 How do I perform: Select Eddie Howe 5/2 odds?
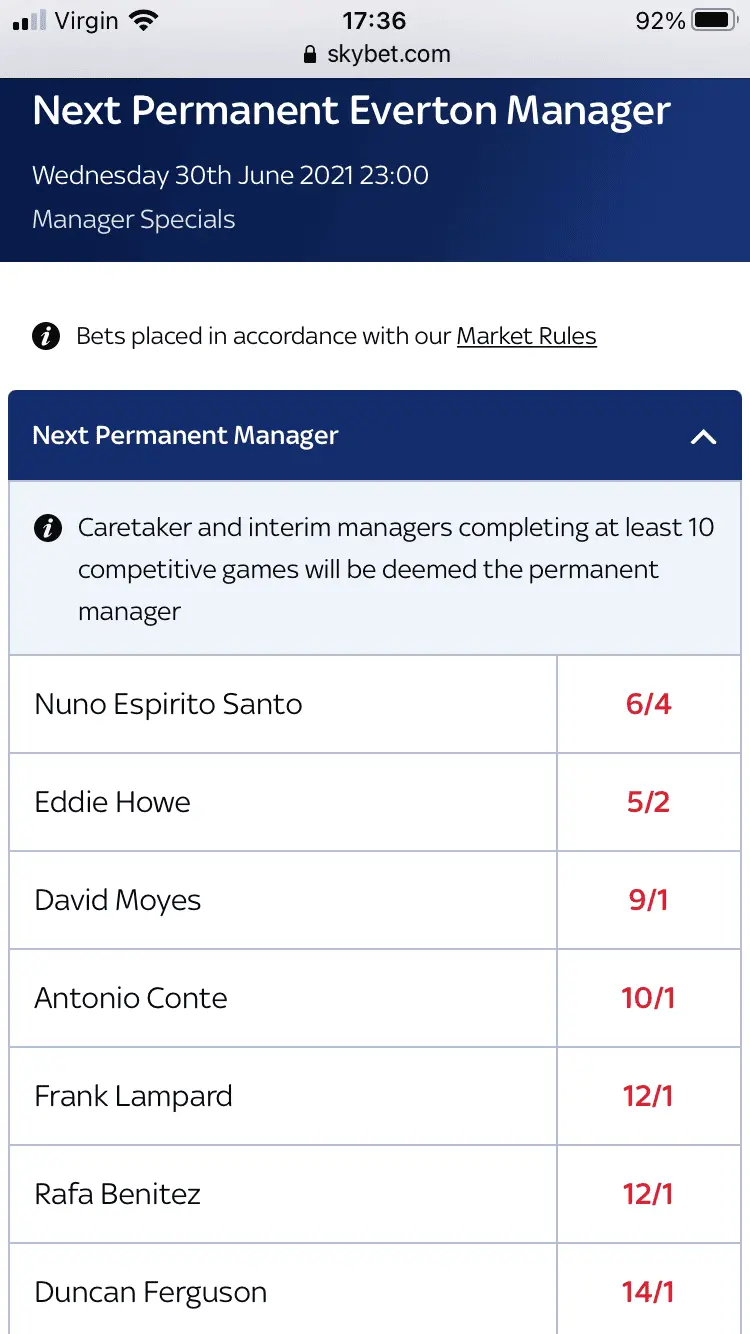(x=648, y=802)
